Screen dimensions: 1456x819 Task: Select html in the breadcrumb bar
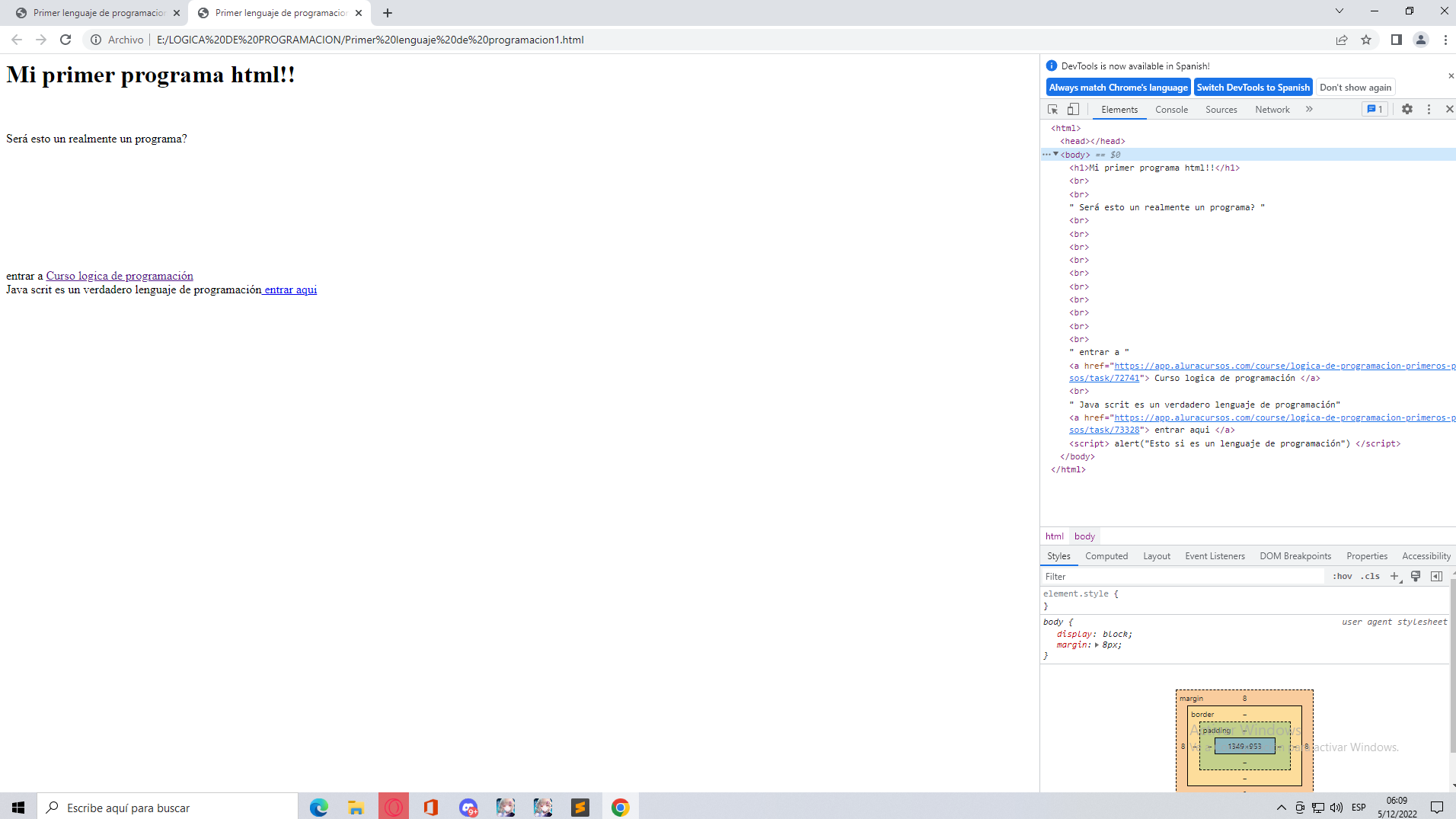tap(1054, 536)
